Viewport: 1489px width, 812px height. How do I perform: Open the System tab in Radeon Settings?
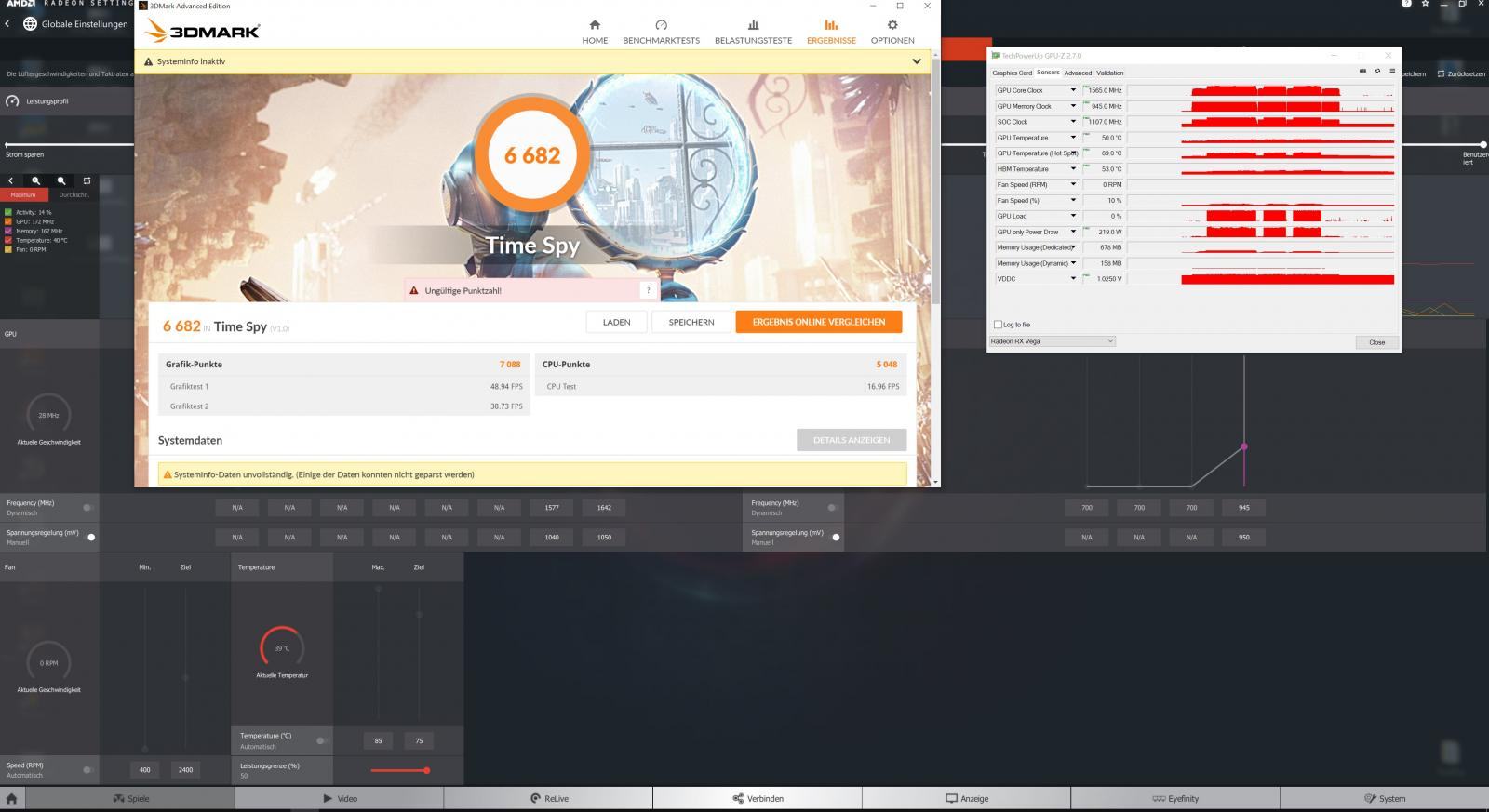[x=1384, y=798]
